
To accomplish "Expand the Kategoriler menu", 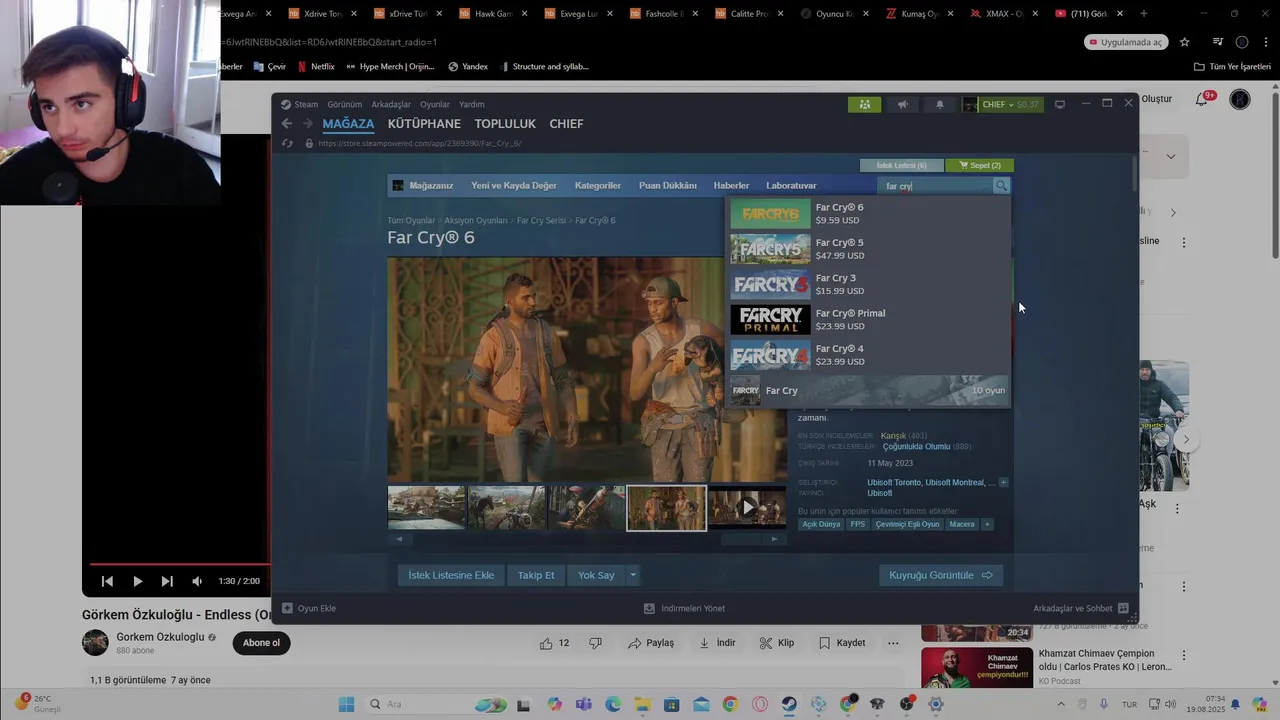I will 598,185.
